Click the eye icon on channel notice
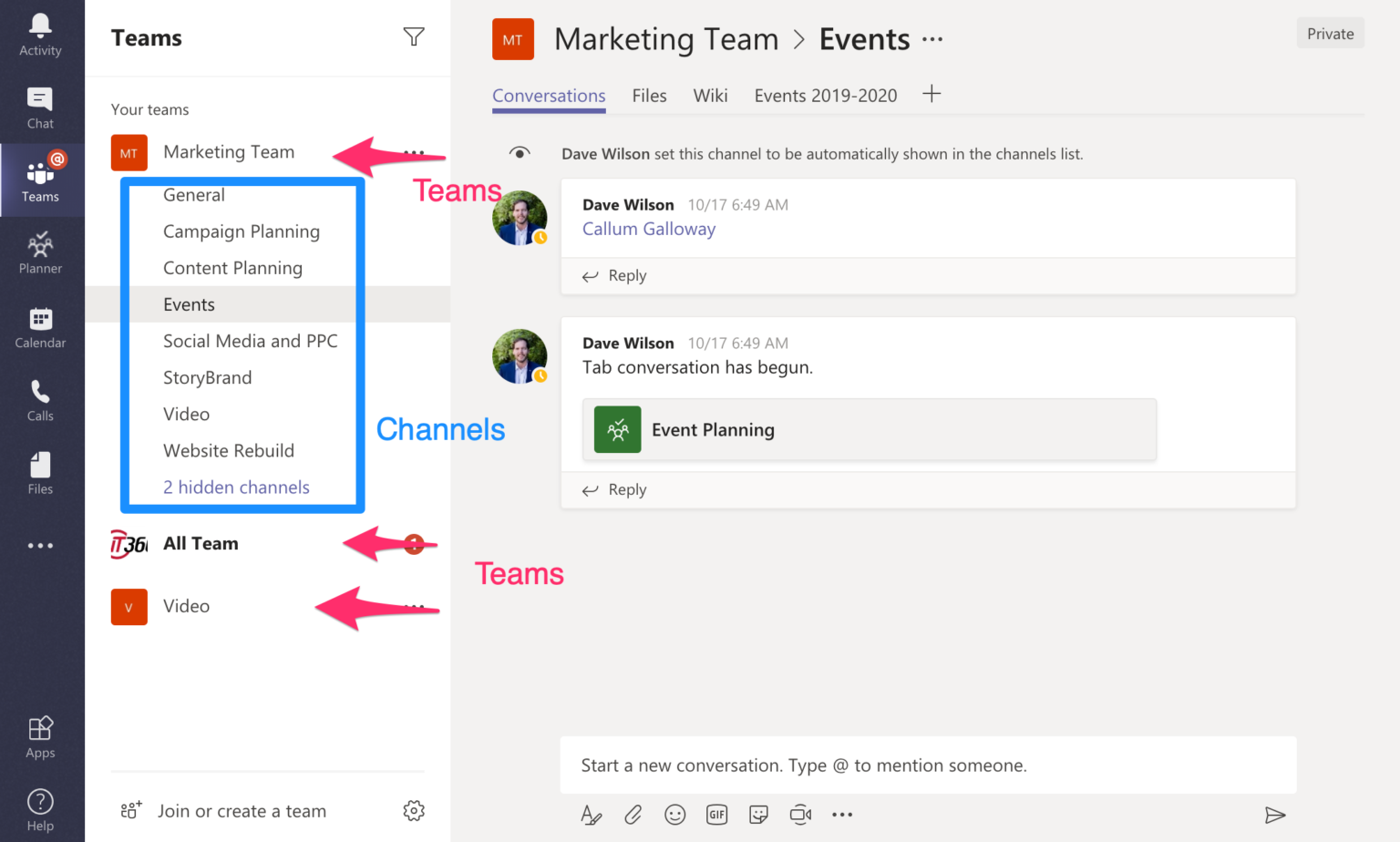 click(x=520, y=153)
